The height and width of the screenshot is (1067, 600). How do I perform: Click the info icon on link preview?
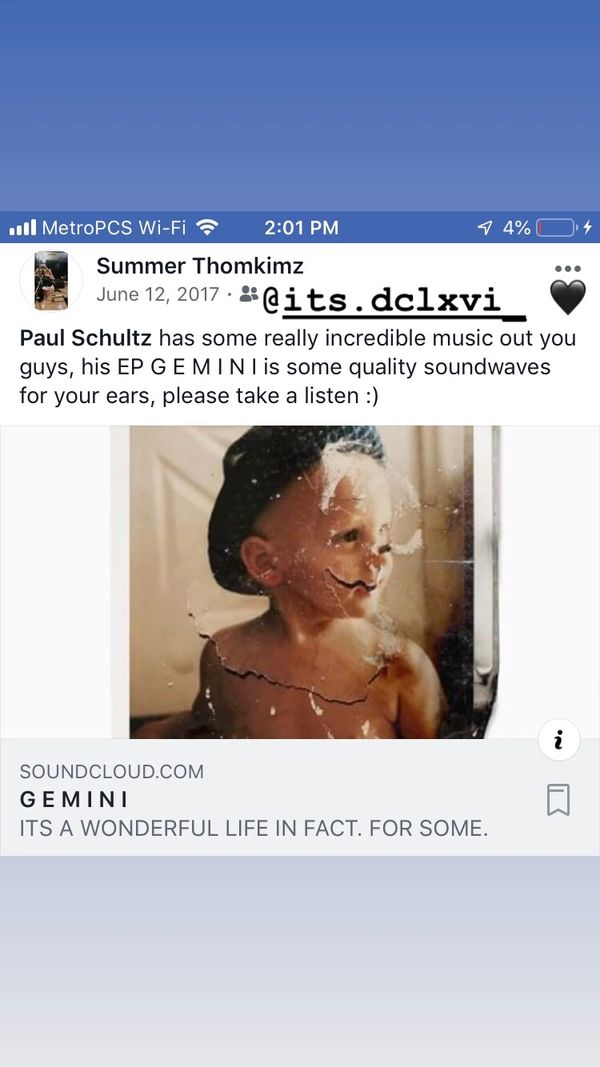tap(559, 740)
